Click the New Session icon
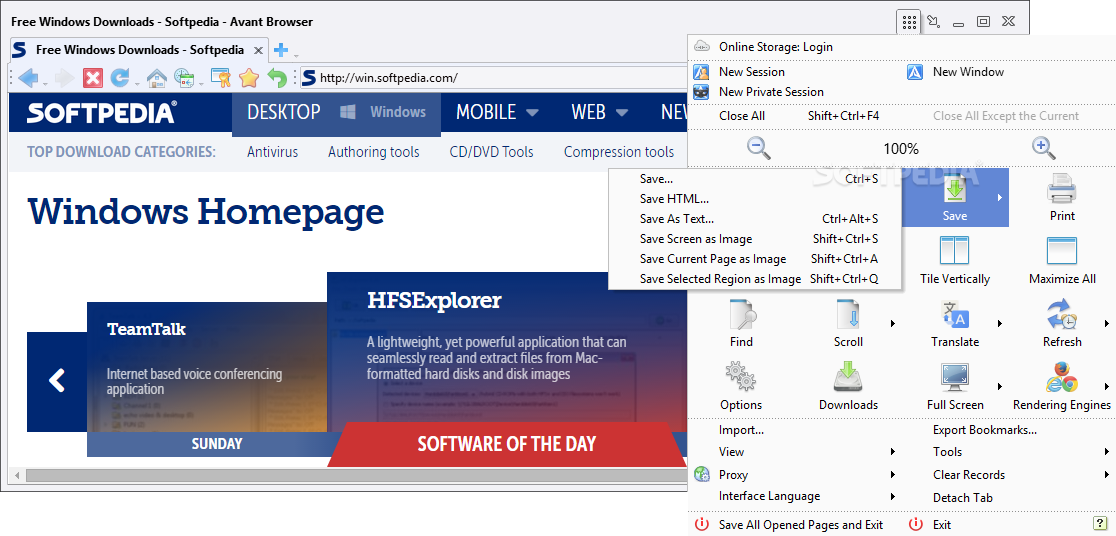The height and width of the screenshot is (536, 1116). (x=701, y=72)
